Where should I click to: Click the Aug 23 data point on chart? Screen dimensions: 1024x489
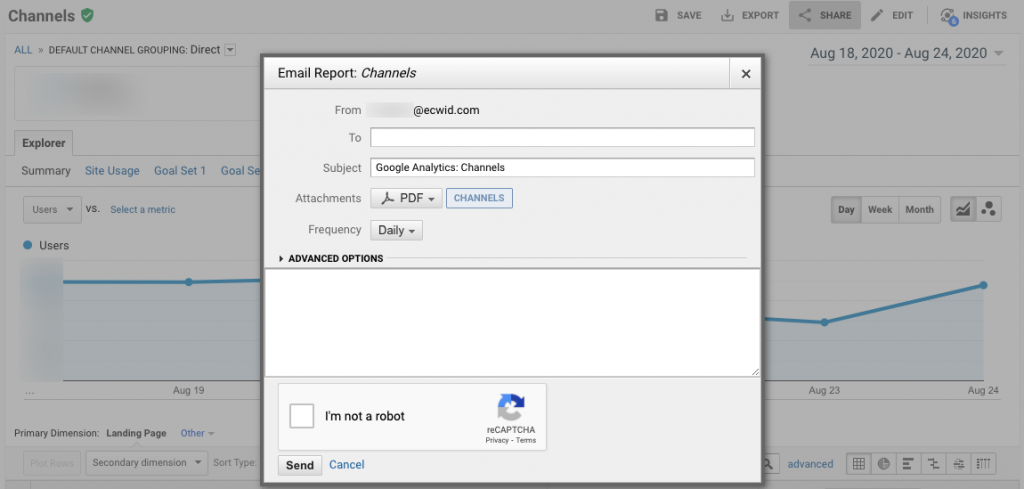[824, 322]
